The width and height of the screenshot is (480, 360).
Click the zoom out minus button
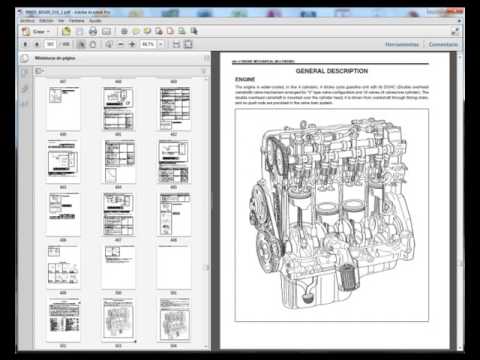tap(121, 44)
